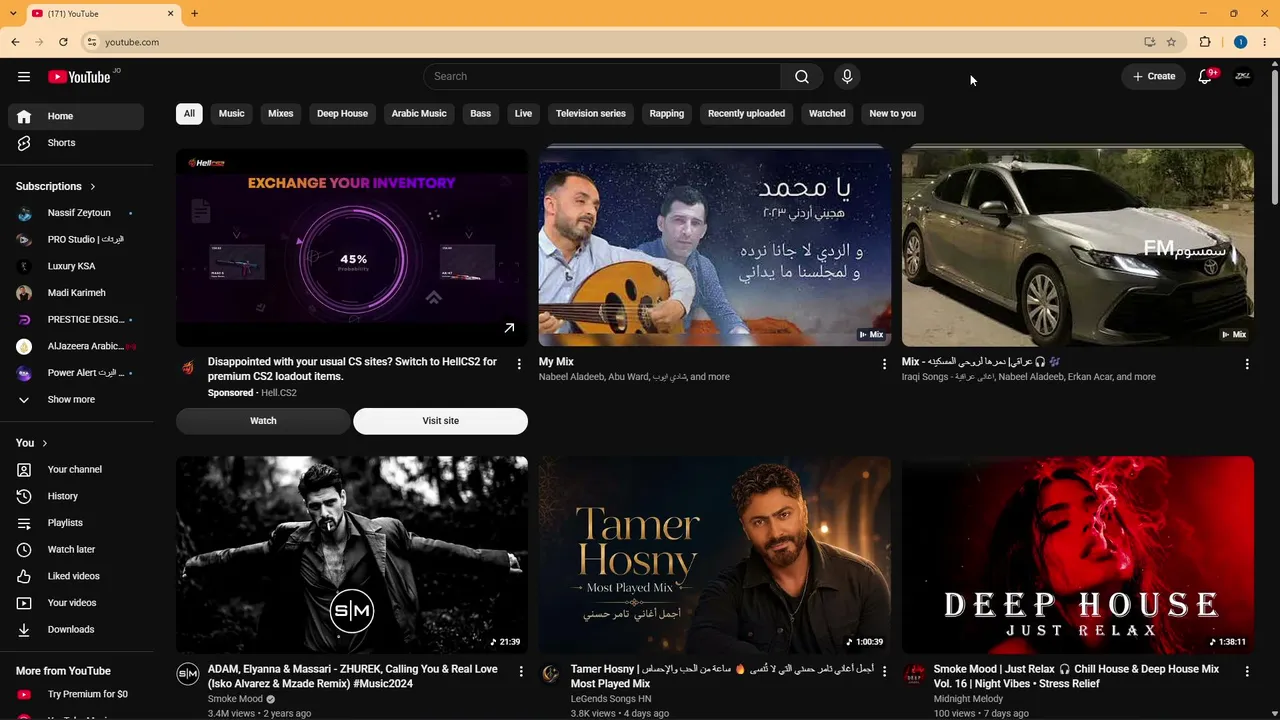
Task: Select the New to you chip
Action: click(x=893, y=114)
